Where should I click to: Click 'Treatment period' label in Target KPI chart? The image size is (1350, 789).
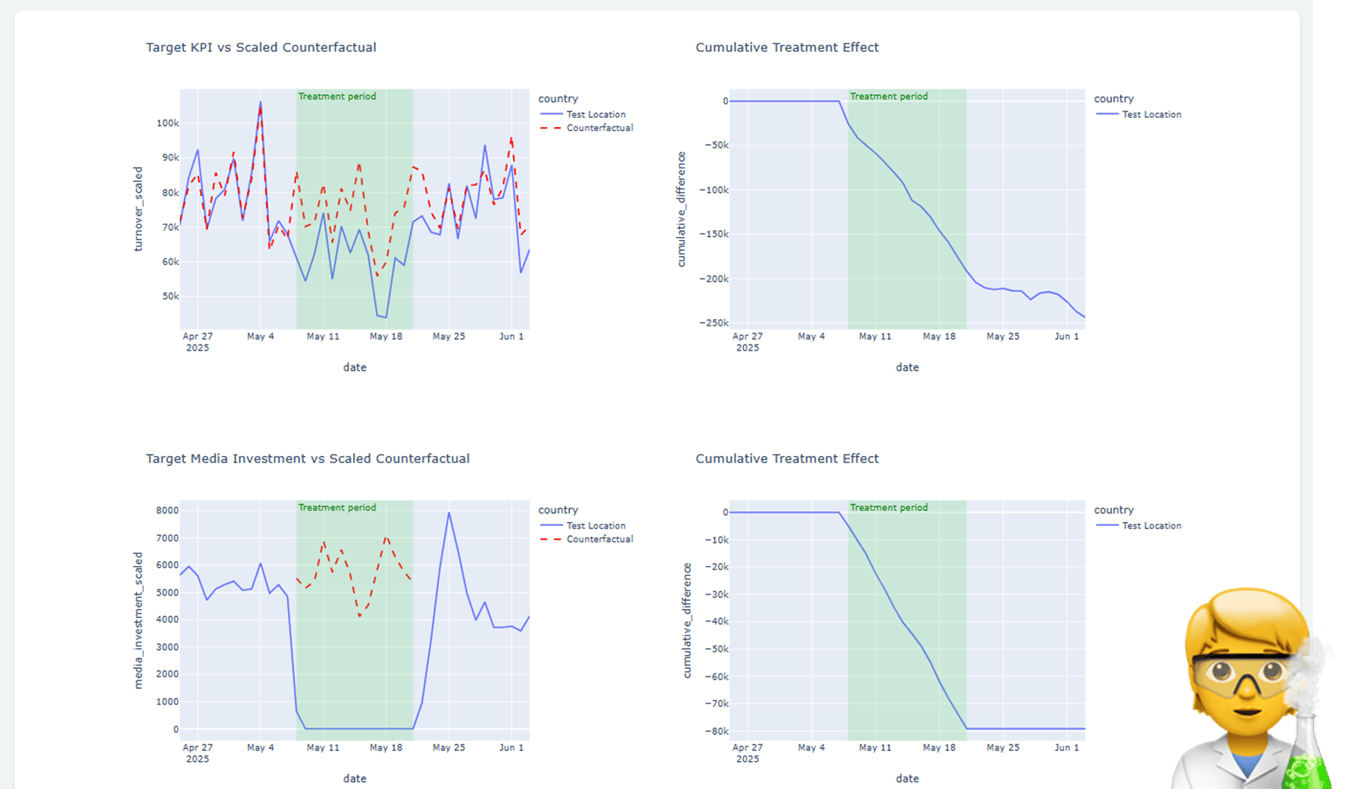(x=337, y=97)
